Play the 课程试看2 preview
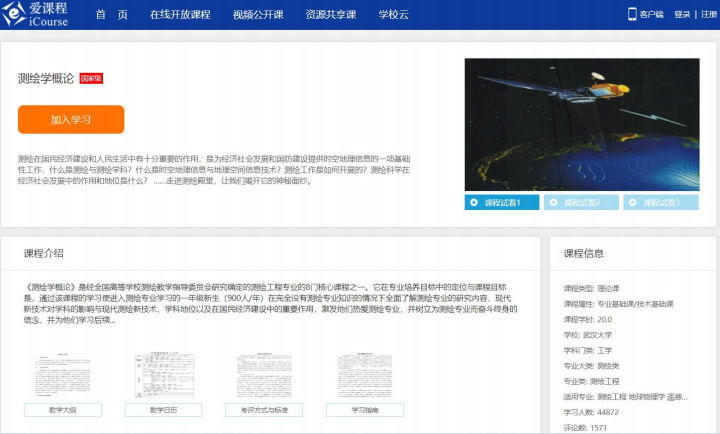Image resolution: width=720 pixels, height=434 pixels. [x=581, y=203]
